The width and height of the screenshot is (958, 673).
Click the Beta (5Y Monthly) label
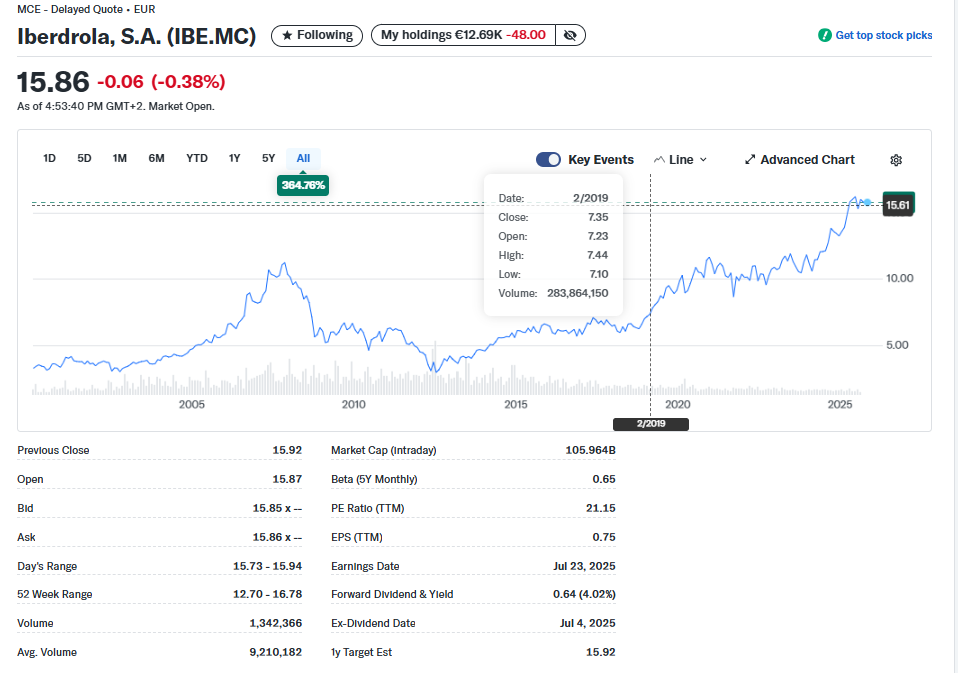click(x=374, y=480)
